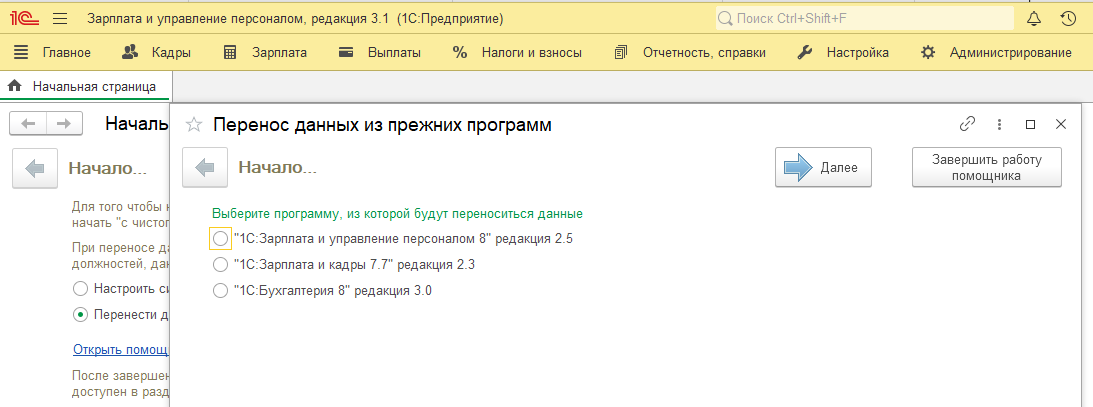Viewport: 1093px width, 407px height.
Task: Click the Начало... heading in the dialog
Action: tap(277, 167)
